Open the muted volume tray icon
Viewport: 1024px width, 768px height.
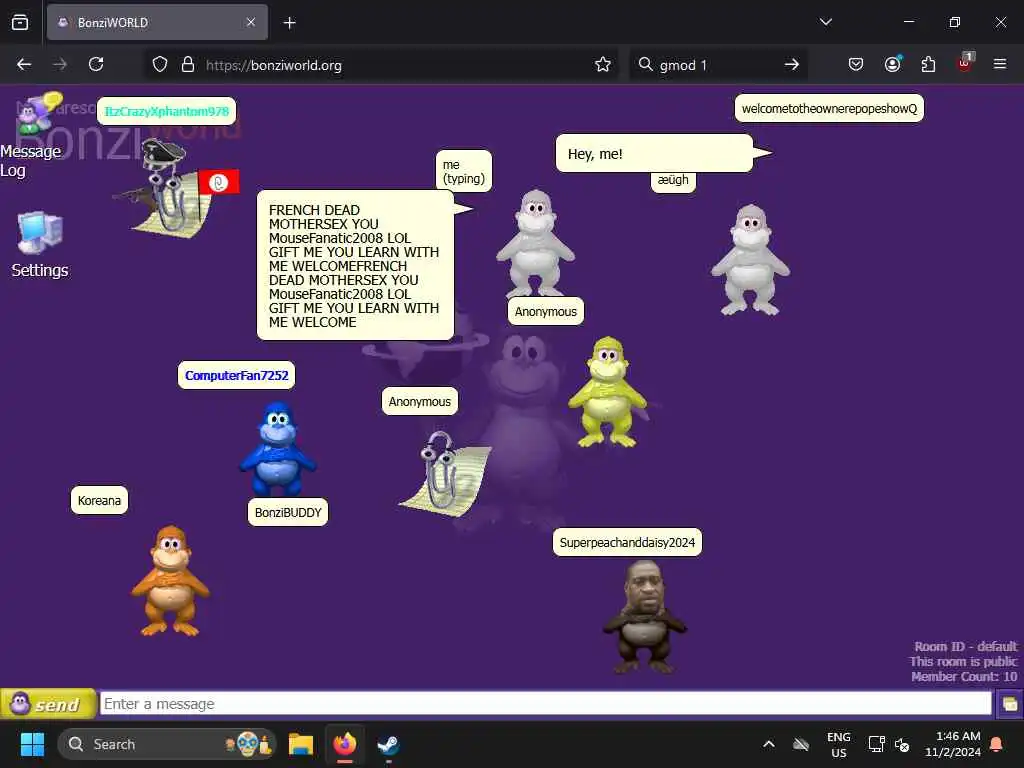pyautogui.click(x=902, y=744)
